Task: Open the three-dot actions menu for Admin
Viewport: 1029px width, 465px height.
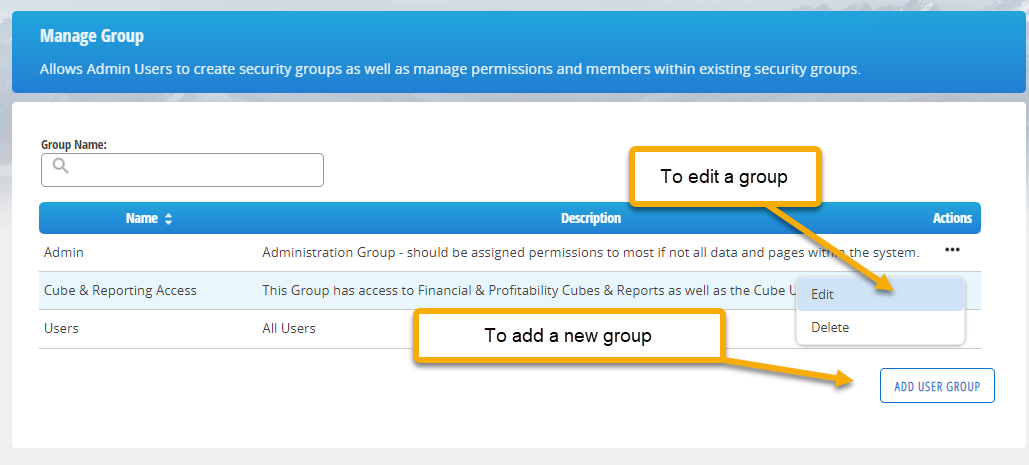Action: click(952, 251)
